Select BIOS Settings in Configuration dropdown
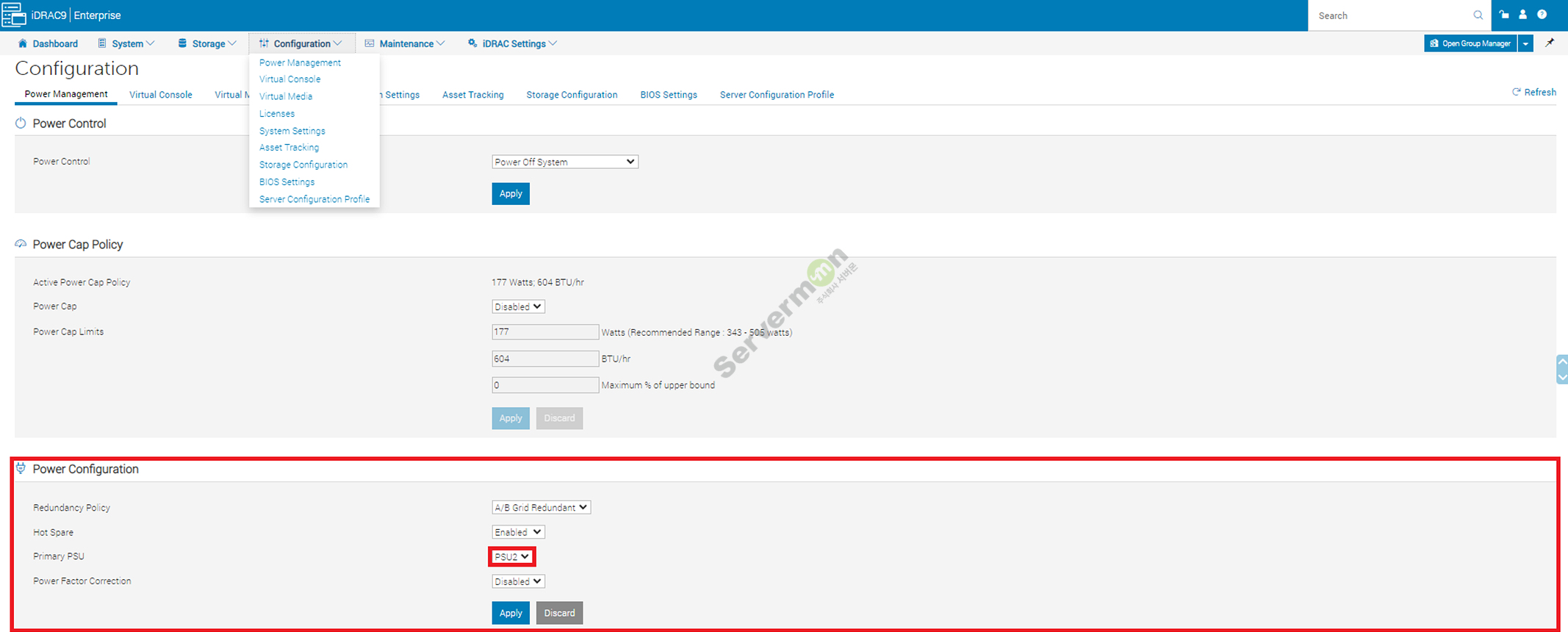 (x=287, y=182)
